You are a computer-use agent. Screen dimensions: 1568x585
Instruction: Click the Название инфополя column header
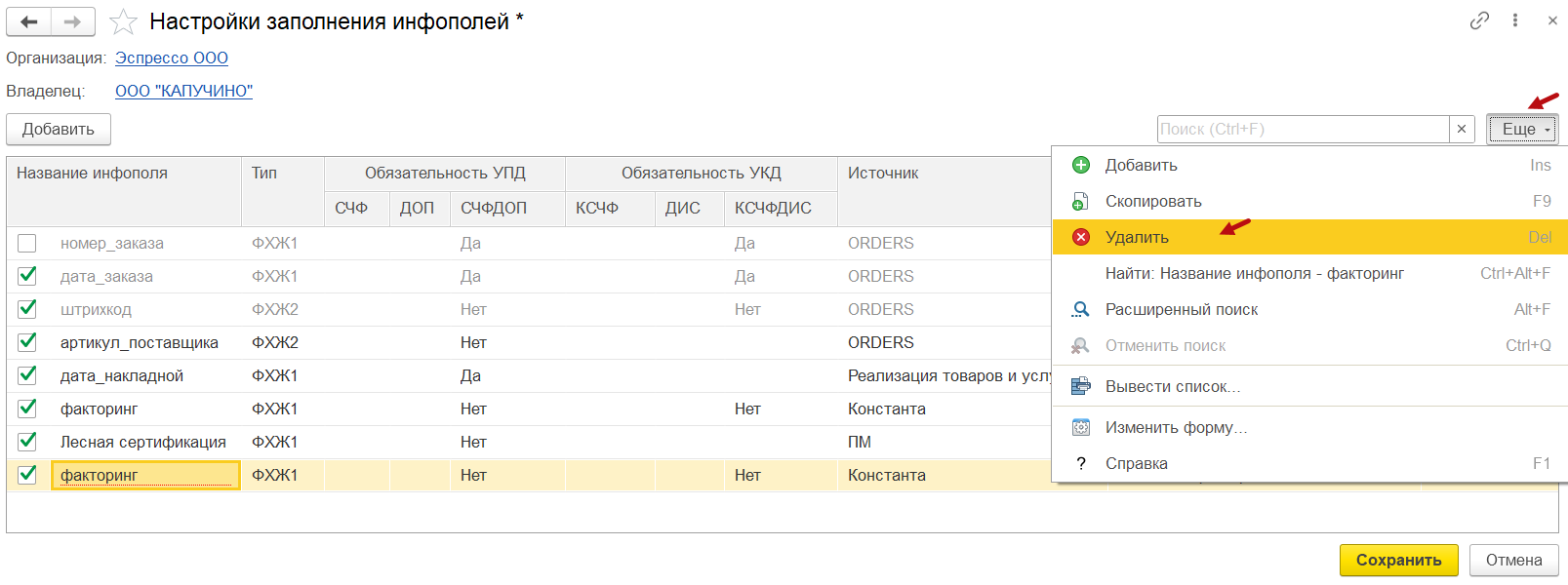[x=124, y=191]
